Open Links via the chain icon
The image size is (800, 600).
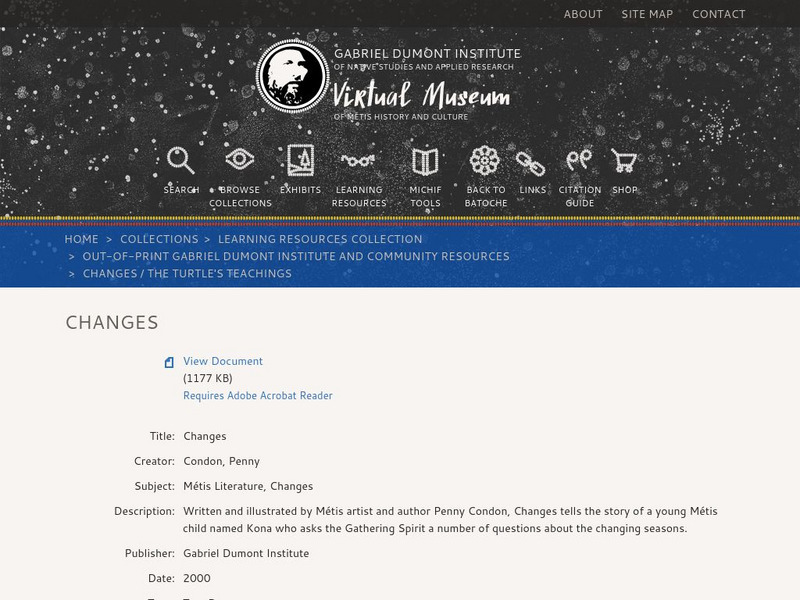[x=532, y=161]
